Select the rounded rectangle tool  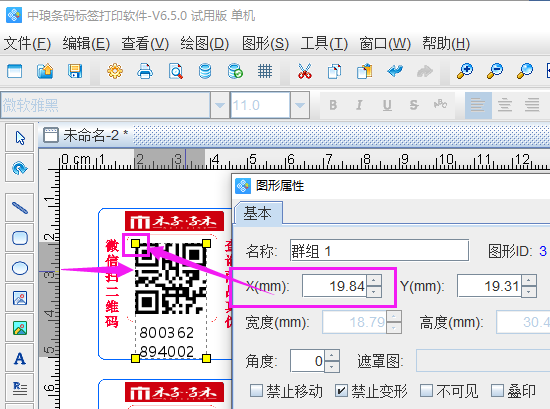[20, 238]
